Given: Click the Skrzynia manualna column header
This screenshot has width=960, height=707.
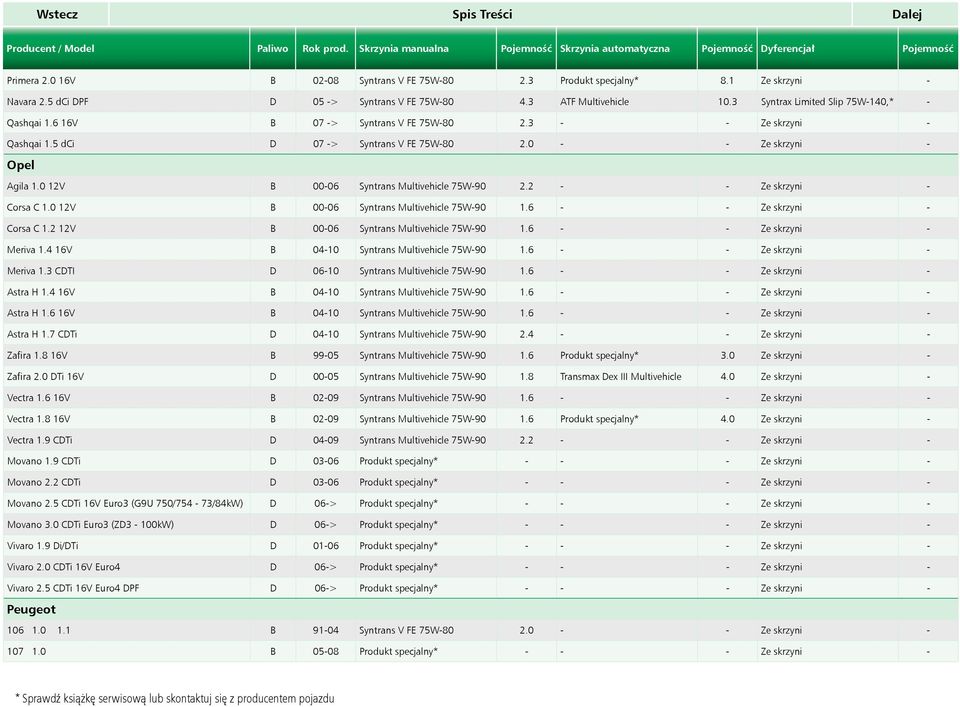Looking at the screenshot, I should click(426, 48).
